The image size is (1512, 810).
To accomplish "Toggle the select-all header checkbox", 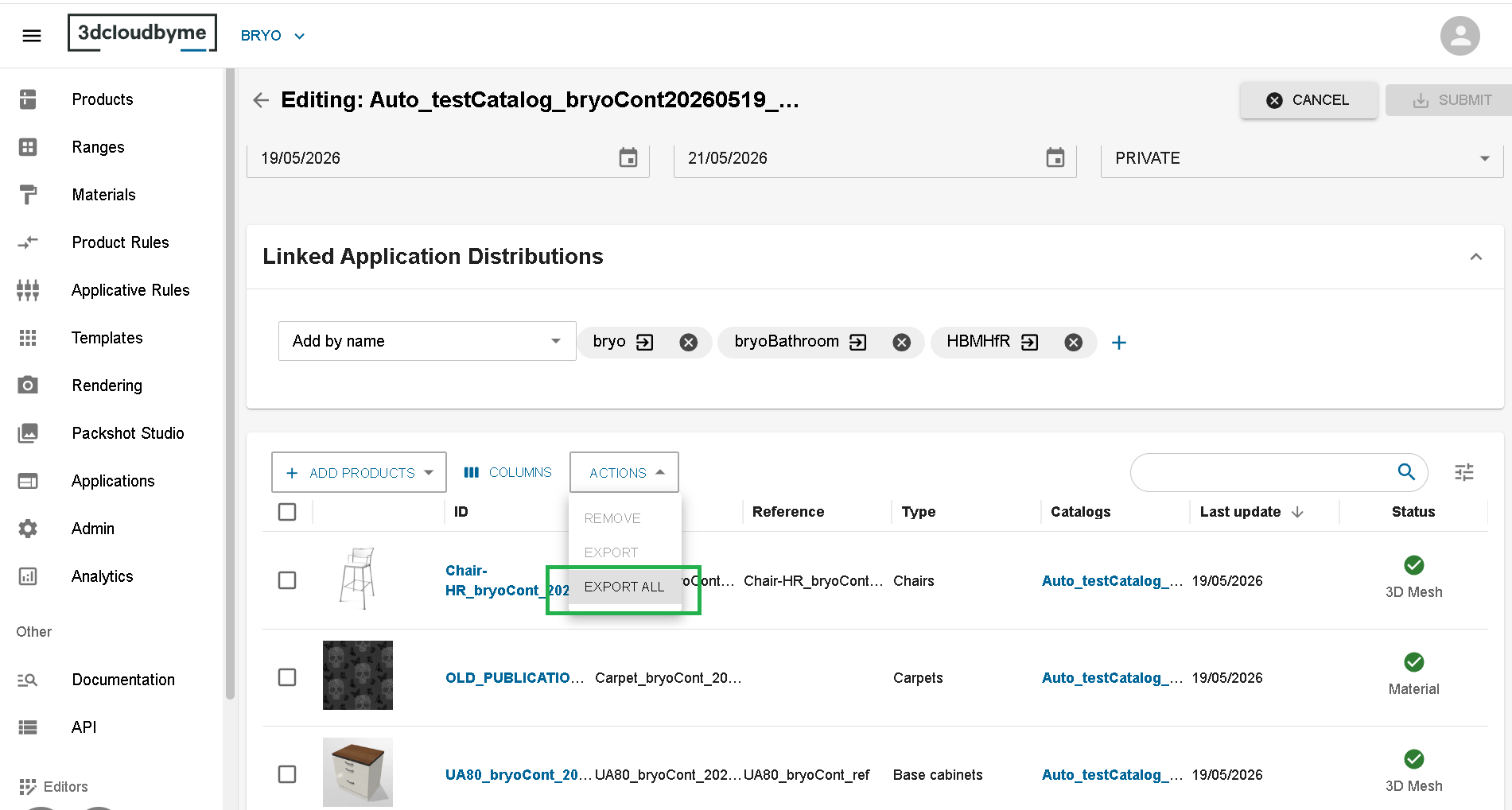I will coord(287,512).
